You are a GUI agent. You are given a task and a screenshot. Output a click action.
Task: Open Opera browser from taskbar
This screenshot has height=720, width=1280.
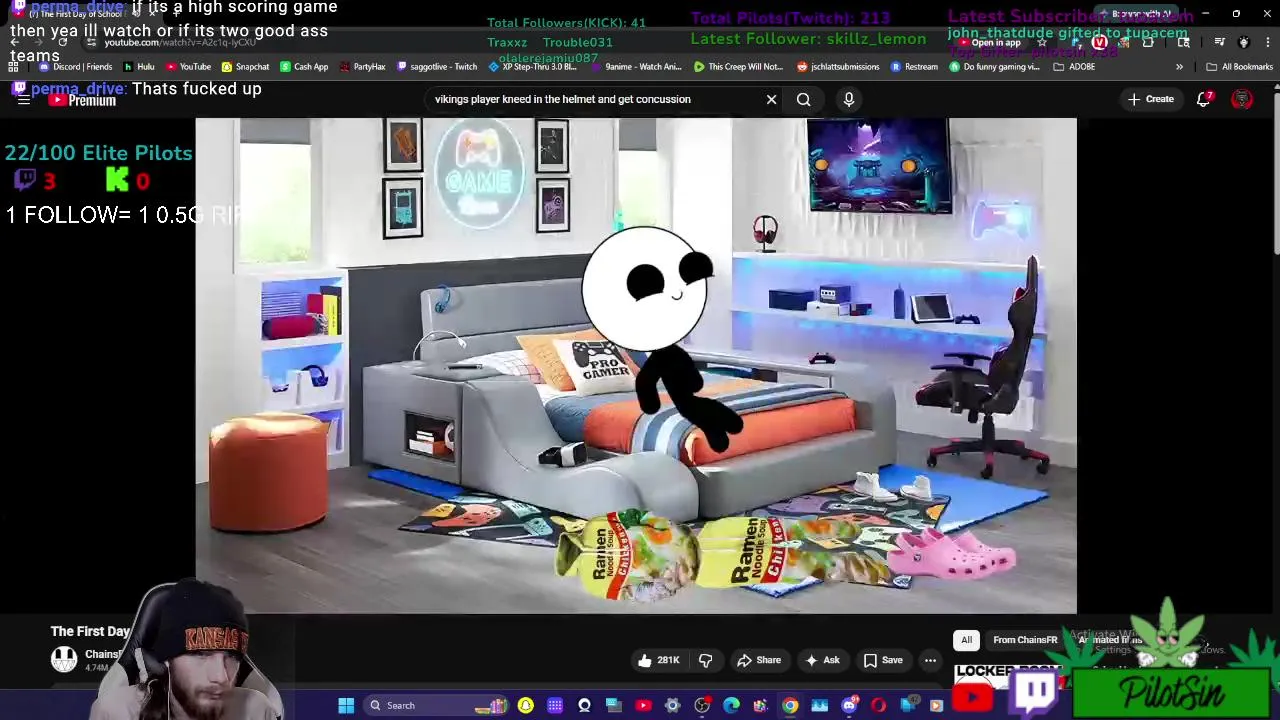click(x=878, y=706)
